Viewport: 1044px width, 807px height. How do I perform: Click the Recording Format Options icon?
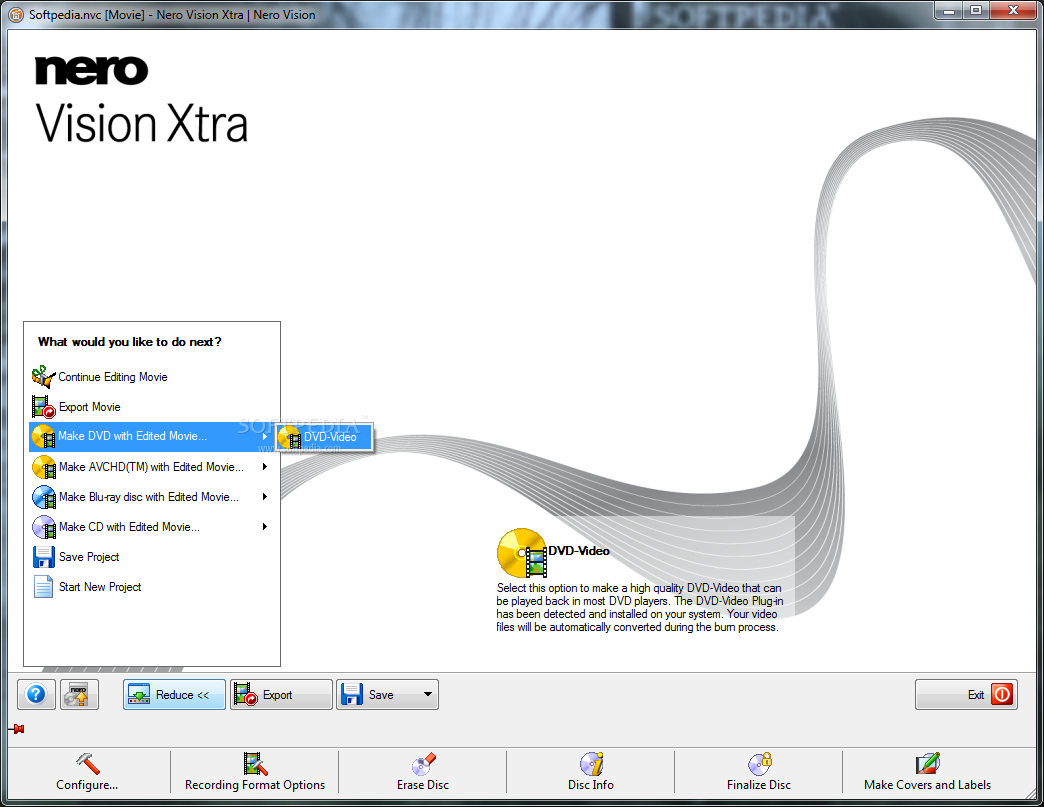255,763
